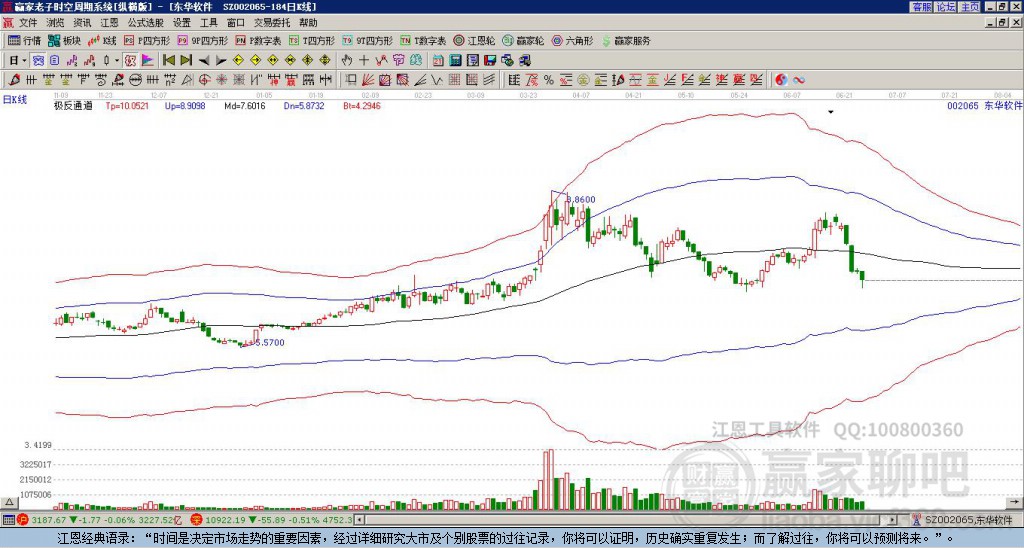
Task: Open the 帮助 menu
Action: [308, 23]
